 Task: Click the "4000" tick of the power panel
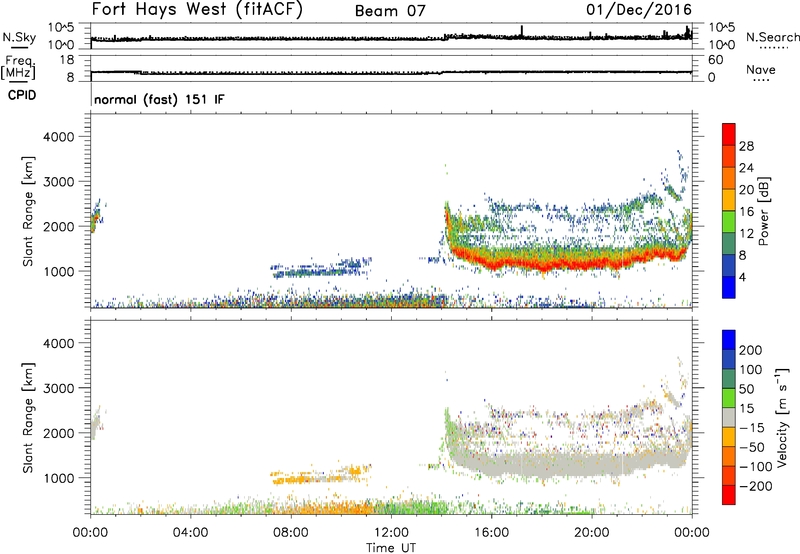(59, 137)
